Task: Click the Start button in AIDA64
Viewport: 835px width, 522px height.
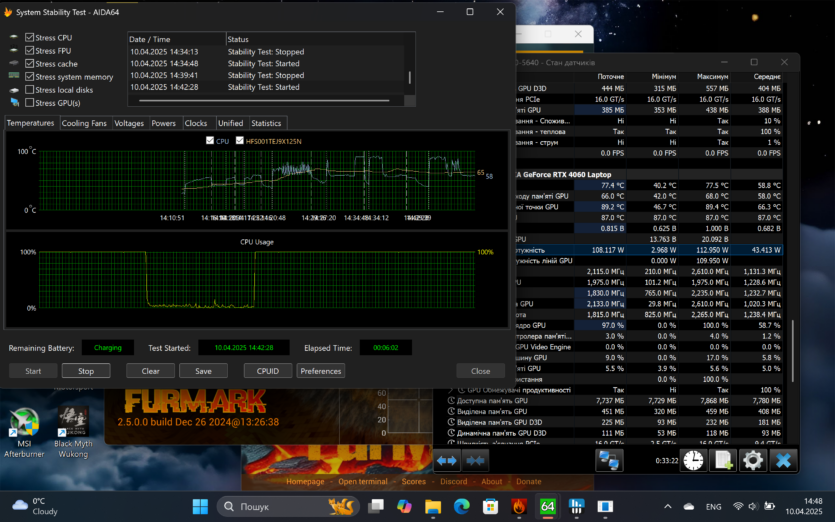Action: (x=33, y=371)
